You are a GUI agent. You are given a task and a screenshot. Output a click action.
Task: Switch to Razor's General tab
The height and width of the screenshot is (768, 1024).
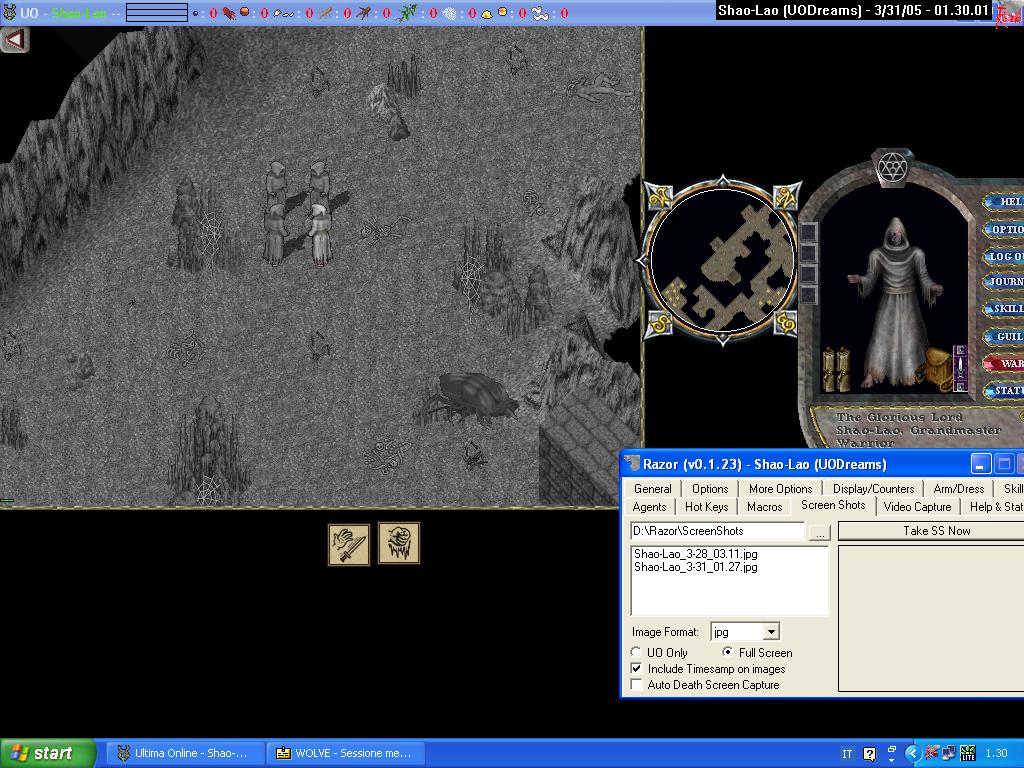pos(652,488)
